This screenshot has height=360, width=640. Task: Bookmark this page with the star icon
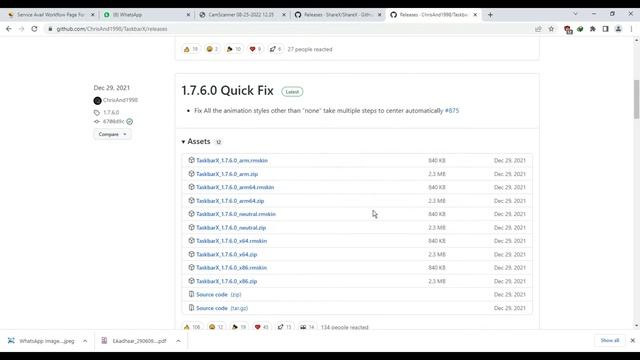click(551, 29)
